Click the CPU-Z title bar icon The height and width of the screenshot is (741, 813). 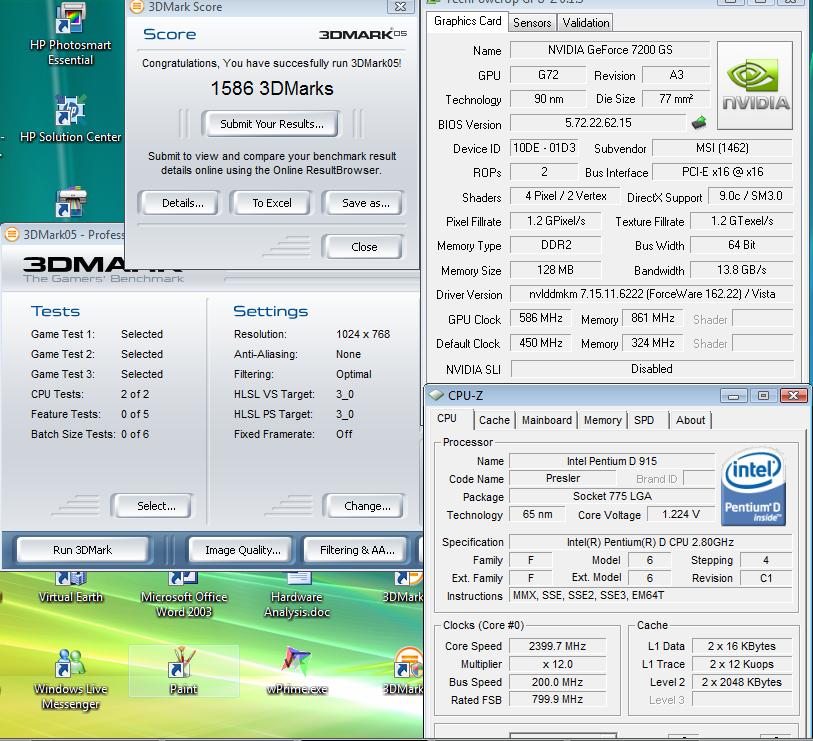click(x=436, y=396)
